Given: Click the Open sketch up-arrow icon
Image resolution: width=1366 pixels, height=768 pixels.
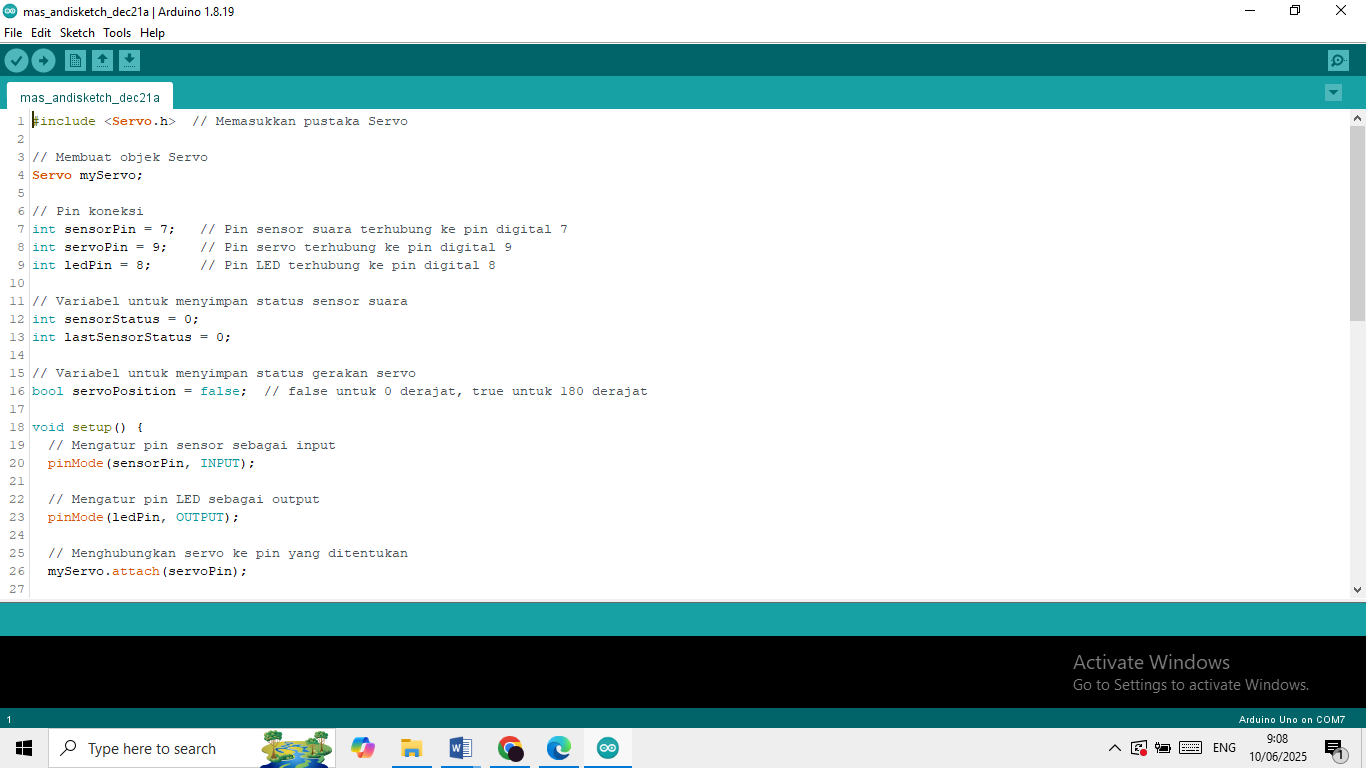Looking at the screenshot, I should pyautogui.click(x=102, y=61).
